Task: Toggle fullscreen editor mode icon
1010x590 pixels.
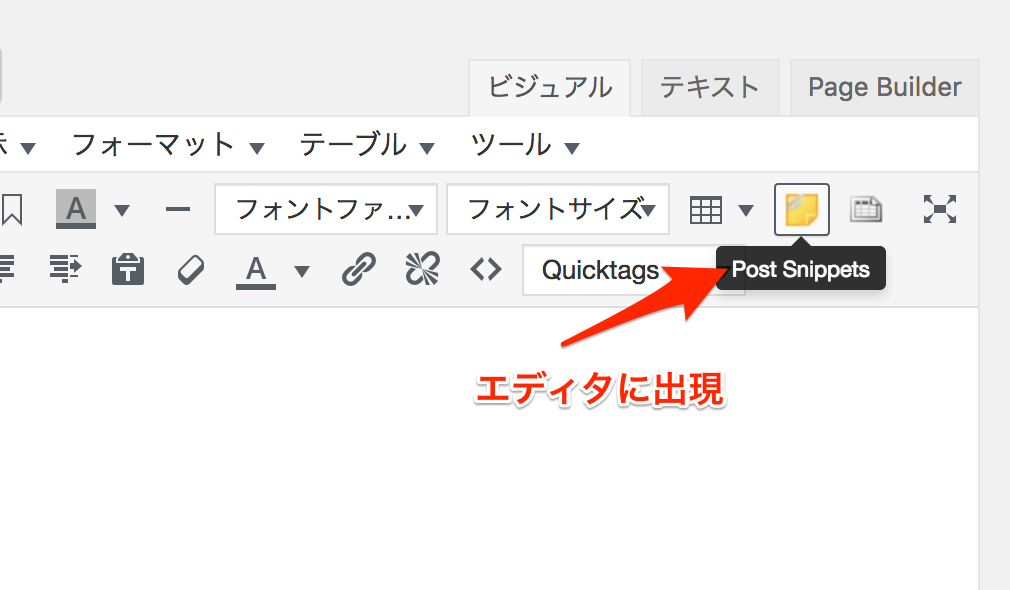Action: point(939,209)
